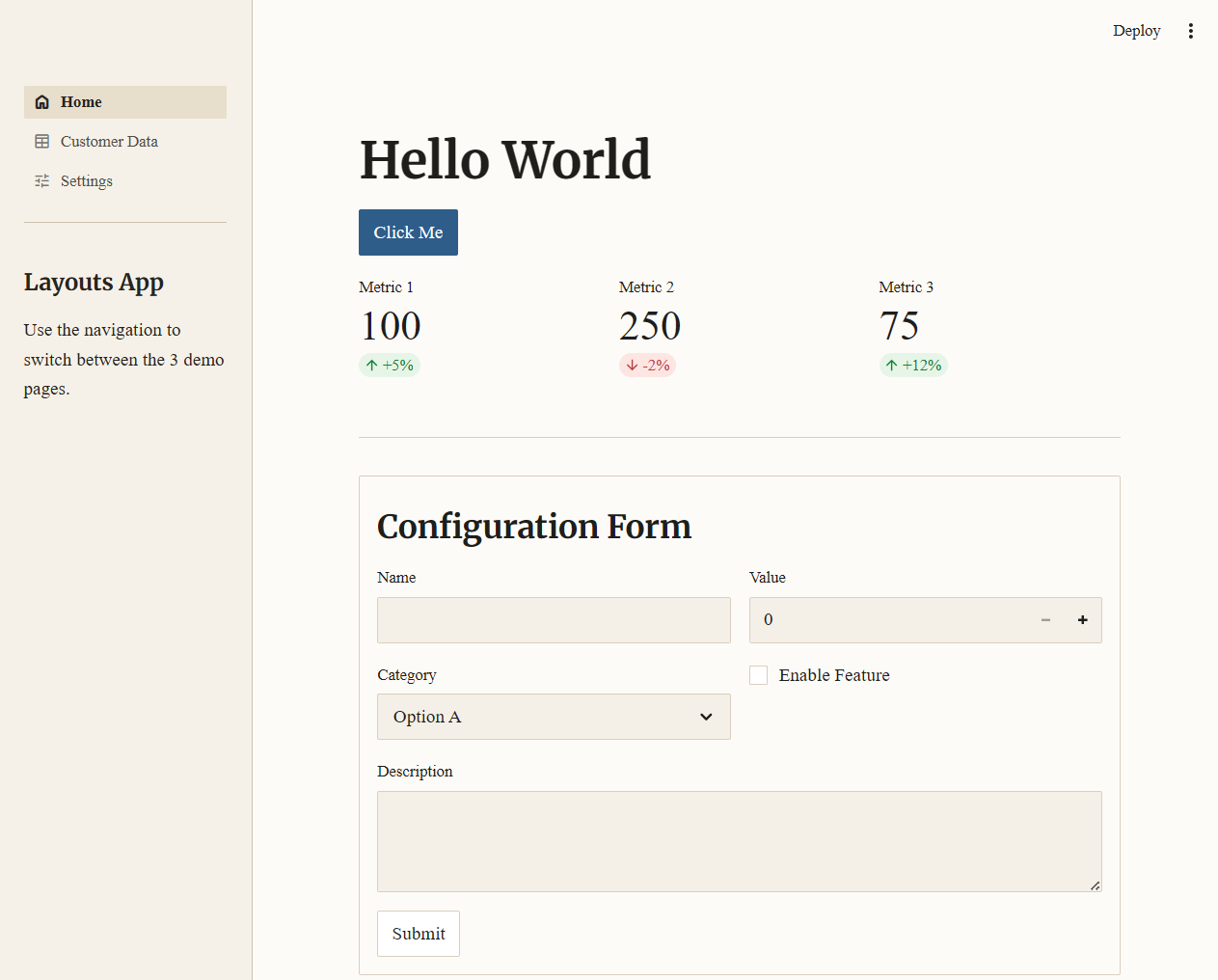Click the Enable Feature label text

pos(834,675)
